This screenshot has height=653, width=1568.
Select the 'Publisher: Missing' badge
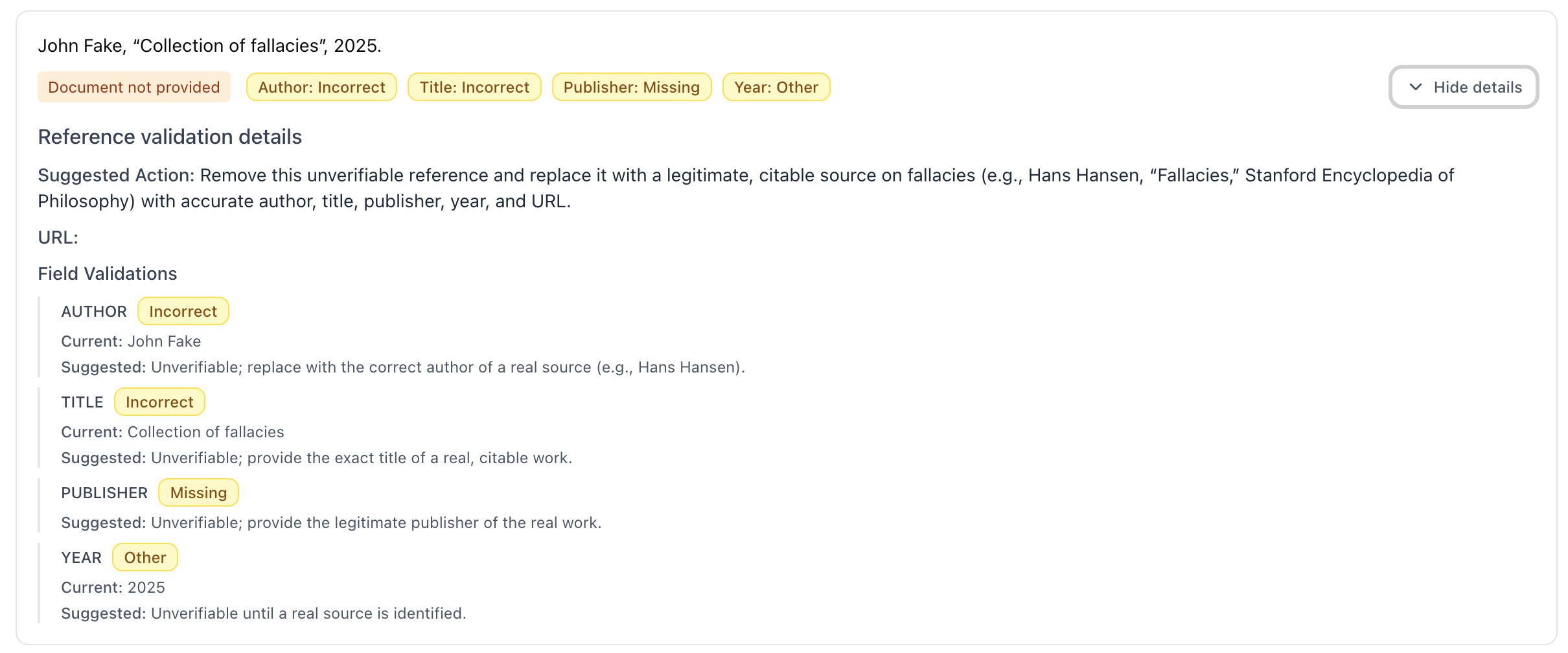tap(632, 87)
